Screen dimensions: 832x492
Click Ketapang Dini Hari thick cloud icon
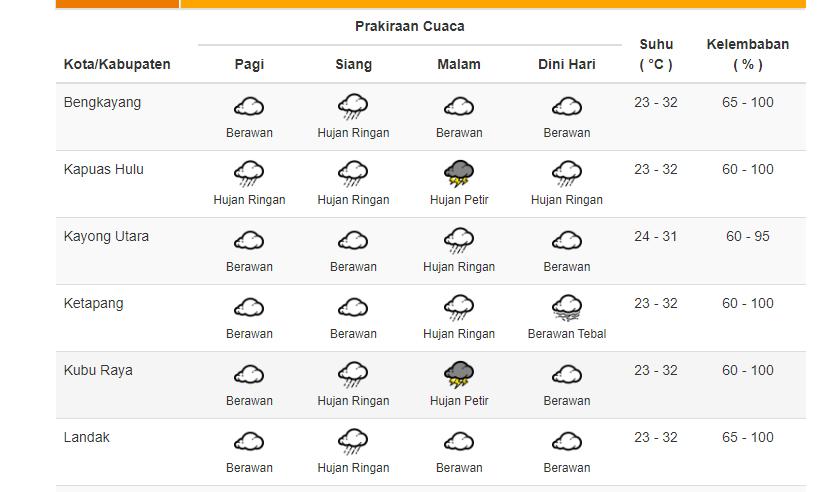coord(567,307)
